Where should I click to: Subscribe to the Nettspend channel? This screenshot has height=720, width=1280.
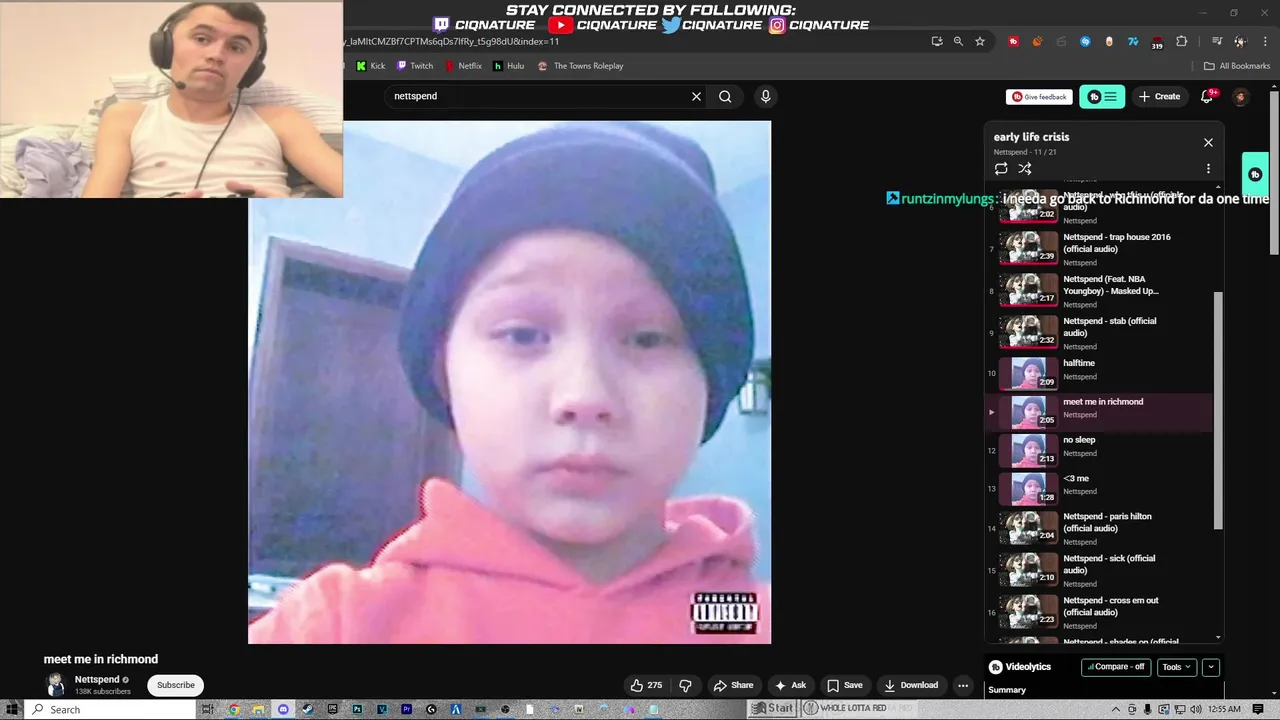click(x=176, y=685)
